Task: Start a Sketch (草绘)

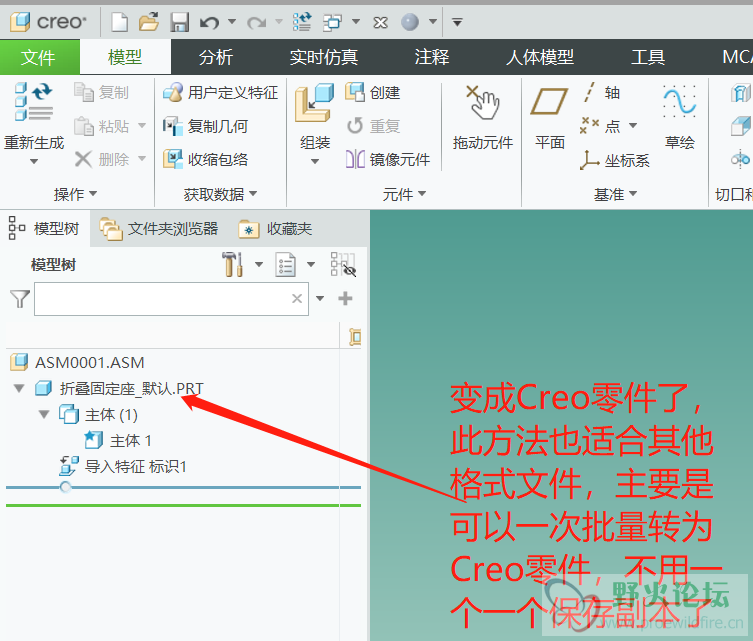Action: point(680,118)
